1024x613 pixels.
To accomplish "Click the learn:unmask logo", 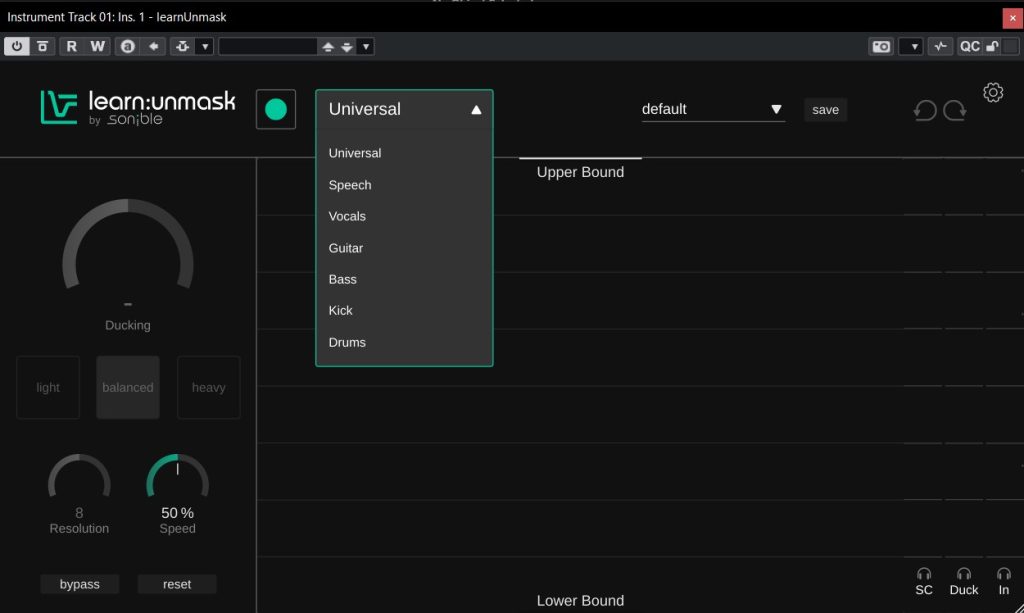I will click(138, 108).
